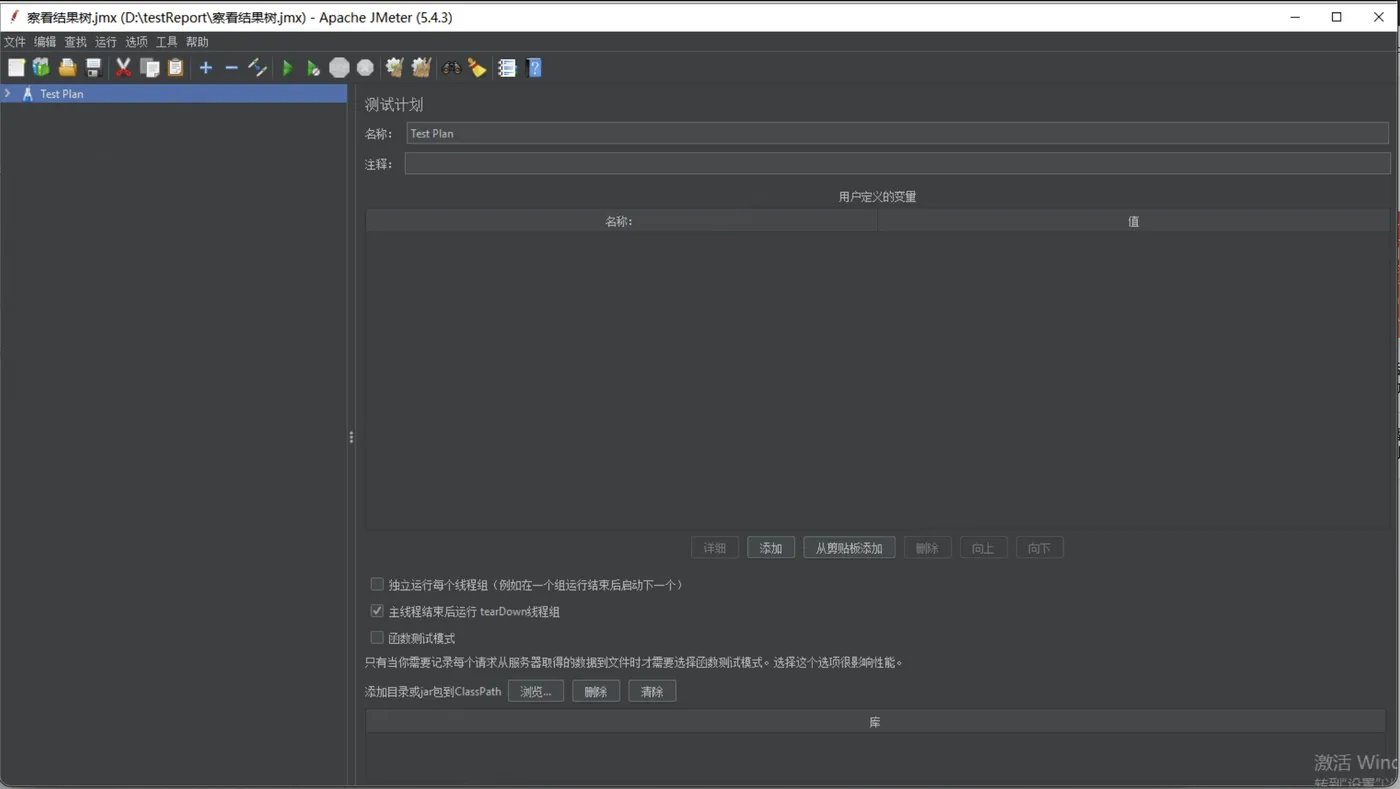The image size is (1400, 789).
Task: Expand all nodes with the plus icon
Action: [206, 67]
